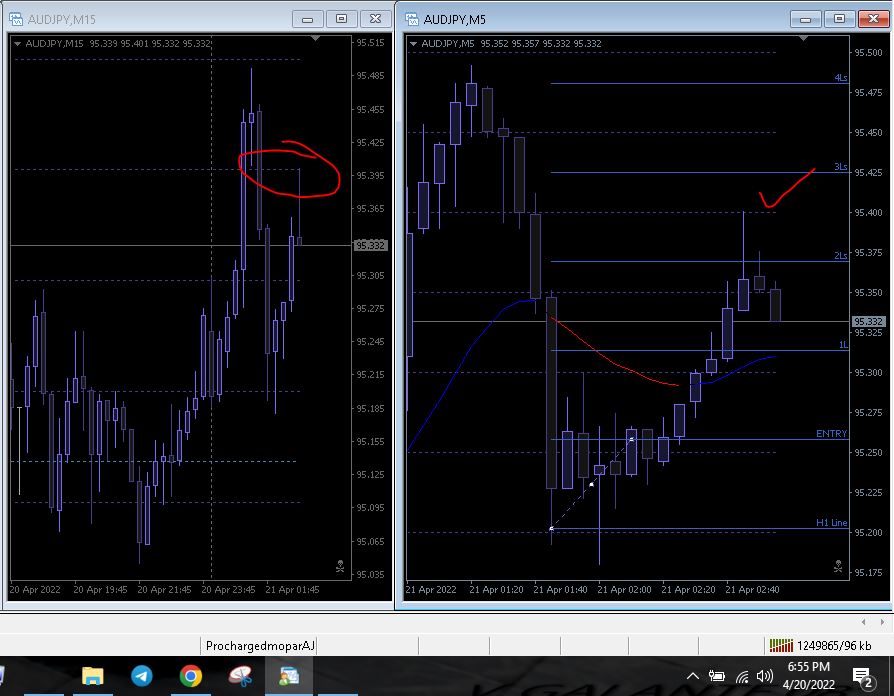Open the volume speaker tray icon

click(x=765, y=676)
